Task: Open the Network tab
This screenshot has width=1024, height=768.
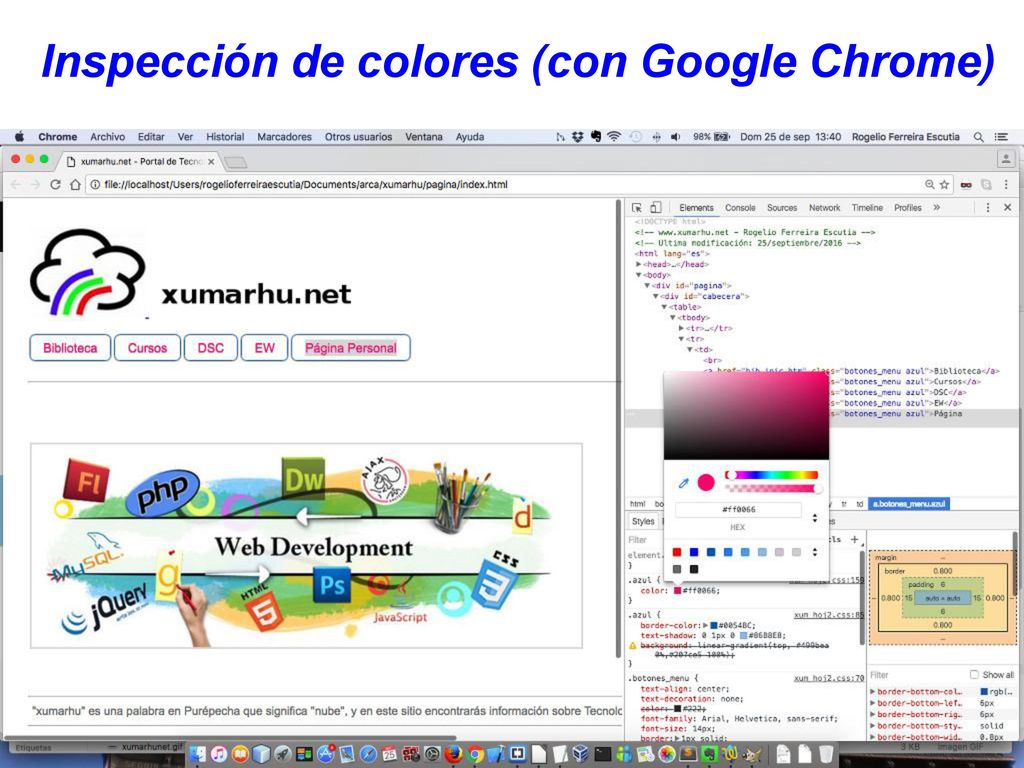Action: click(x=824, y=208)
